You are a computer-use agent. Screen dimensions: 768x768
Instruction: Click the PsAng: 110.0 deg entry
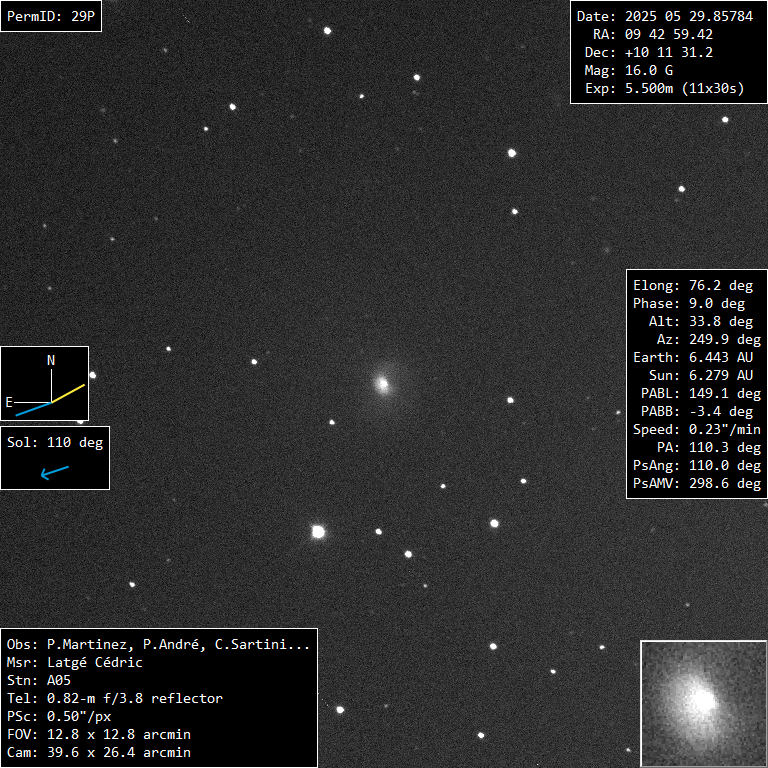click(696, 466)
